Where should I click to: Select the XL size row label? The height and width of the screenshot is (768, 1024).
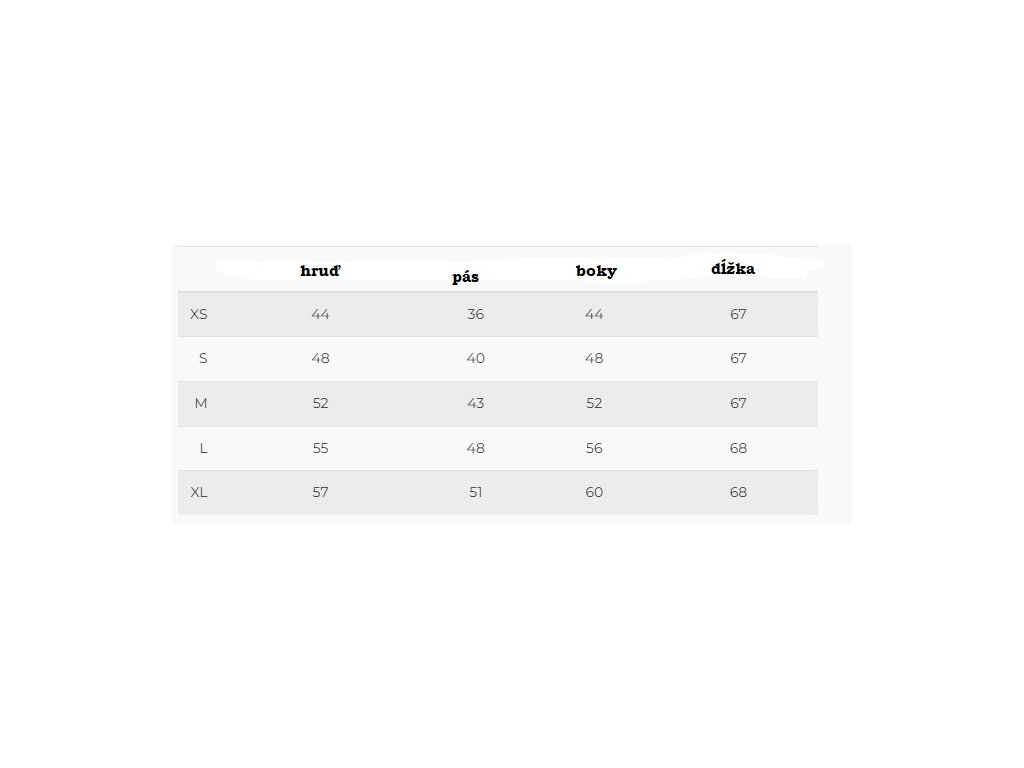(x=199, y=492)
